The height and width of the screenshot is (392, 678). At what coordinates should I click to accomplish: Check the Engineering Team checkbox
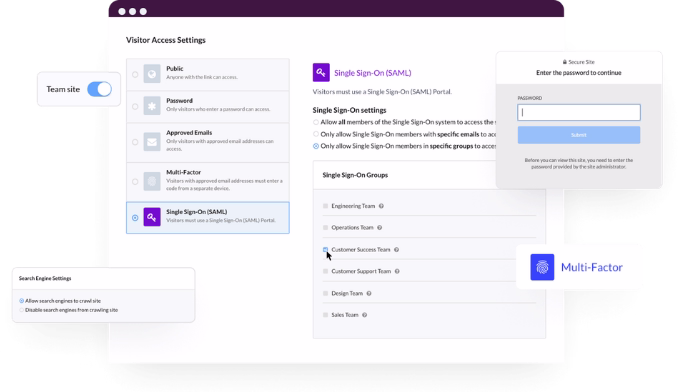326,206
